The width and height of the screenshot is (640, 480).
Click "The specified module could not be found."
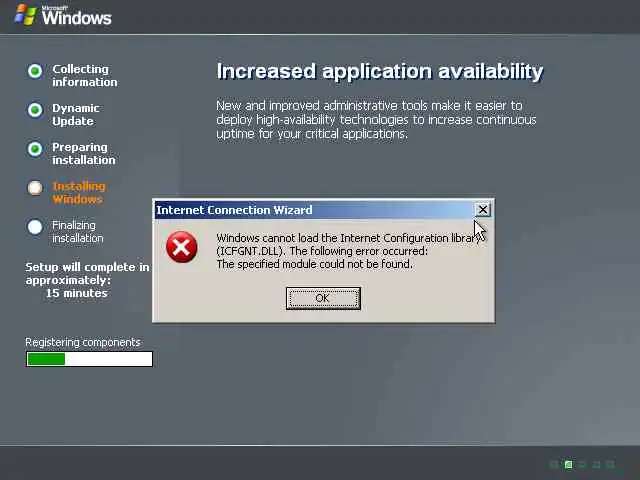314,264
